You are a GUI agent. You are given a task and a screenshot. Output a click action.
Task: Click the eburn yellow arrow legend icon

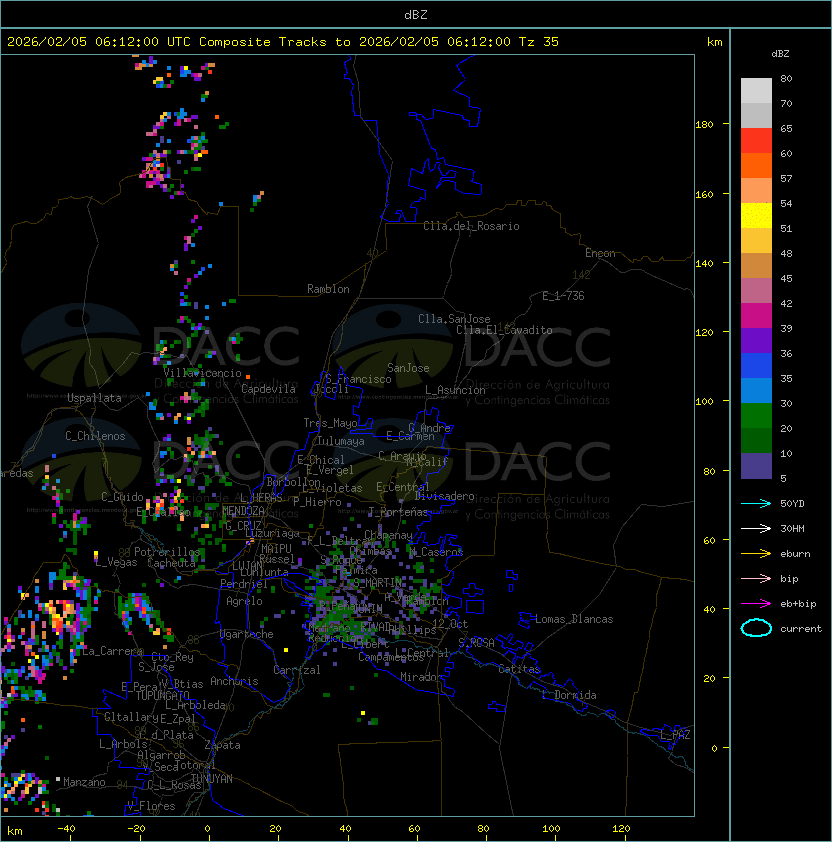point(756,553)
